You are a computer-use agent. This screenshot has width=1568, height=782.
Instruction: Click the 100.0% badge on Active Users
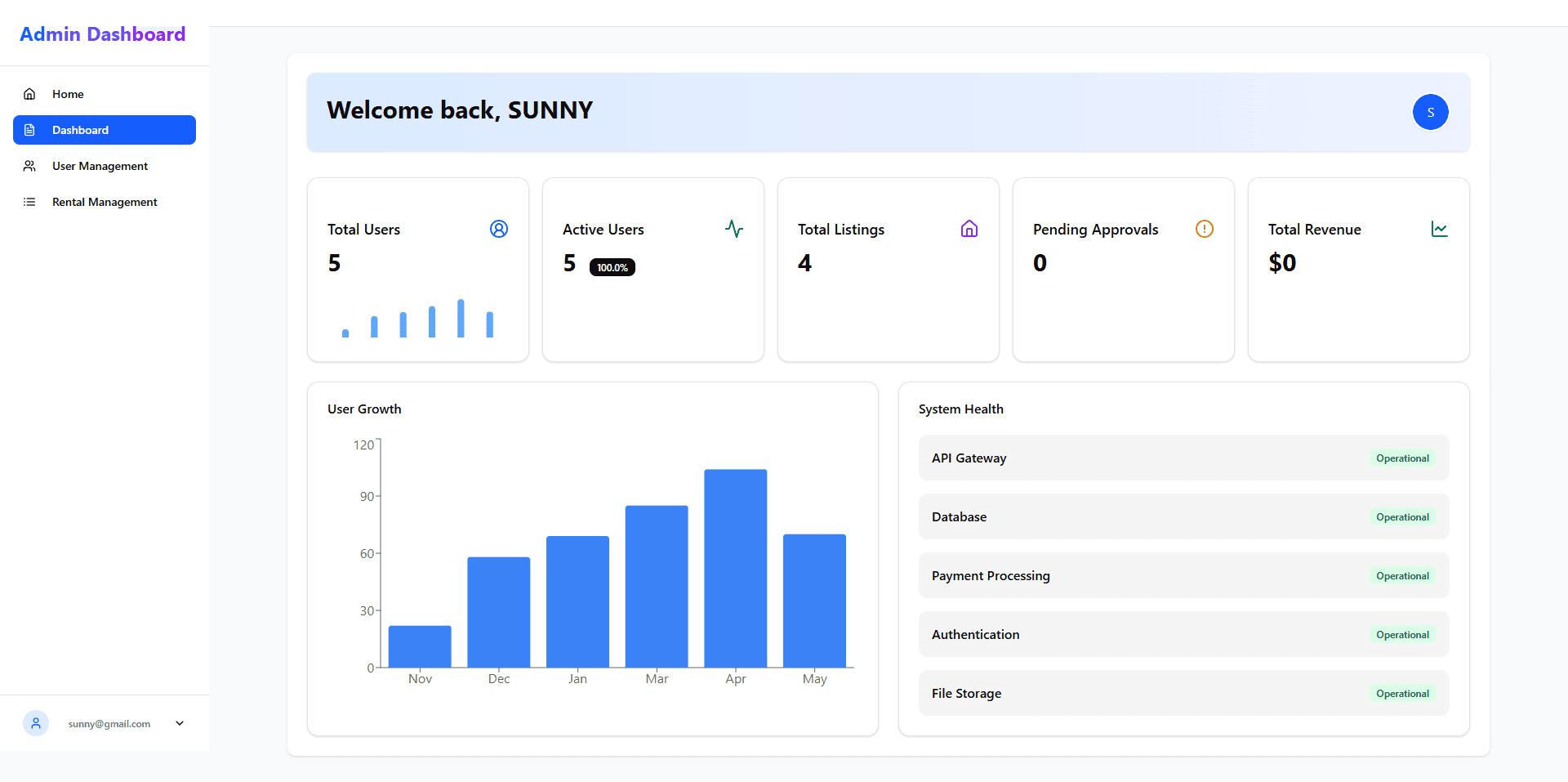pos(612,267)
